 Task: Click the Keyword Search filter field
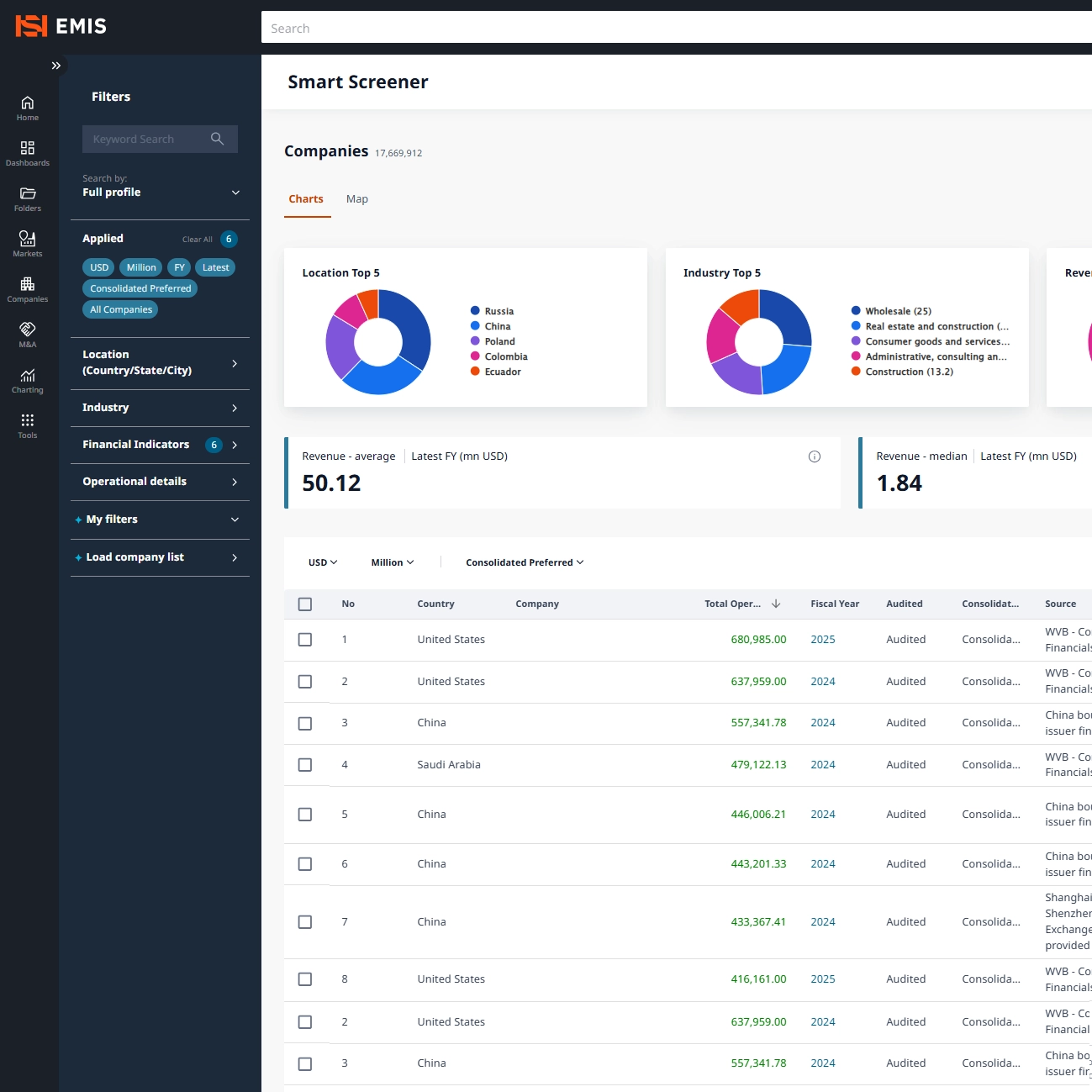(x=148, y=140)
